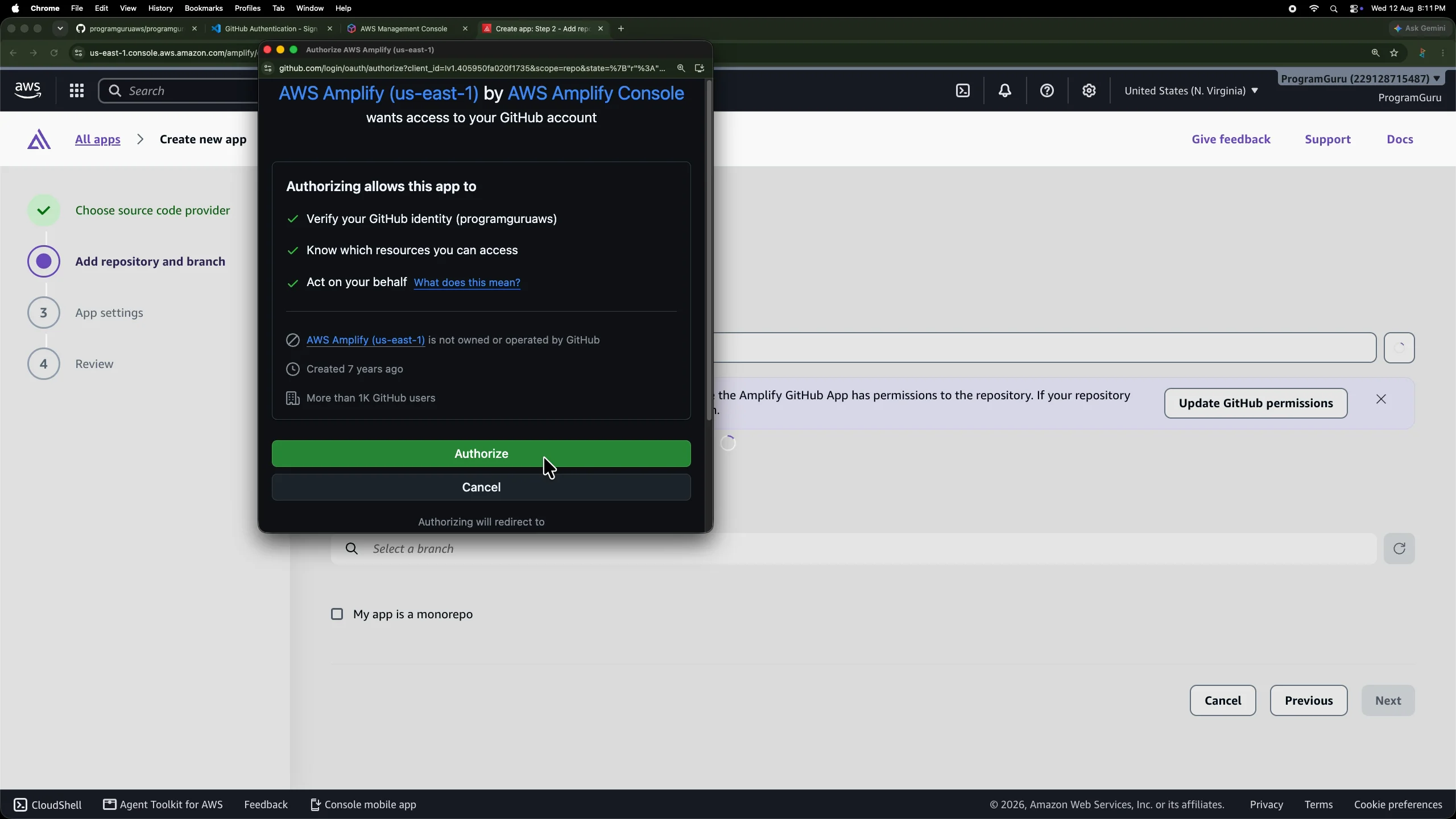Viewport: 1456px width, 819px height.
Task: Click the repository input field
Action: pyautogui.click(x=1044, y=348)
